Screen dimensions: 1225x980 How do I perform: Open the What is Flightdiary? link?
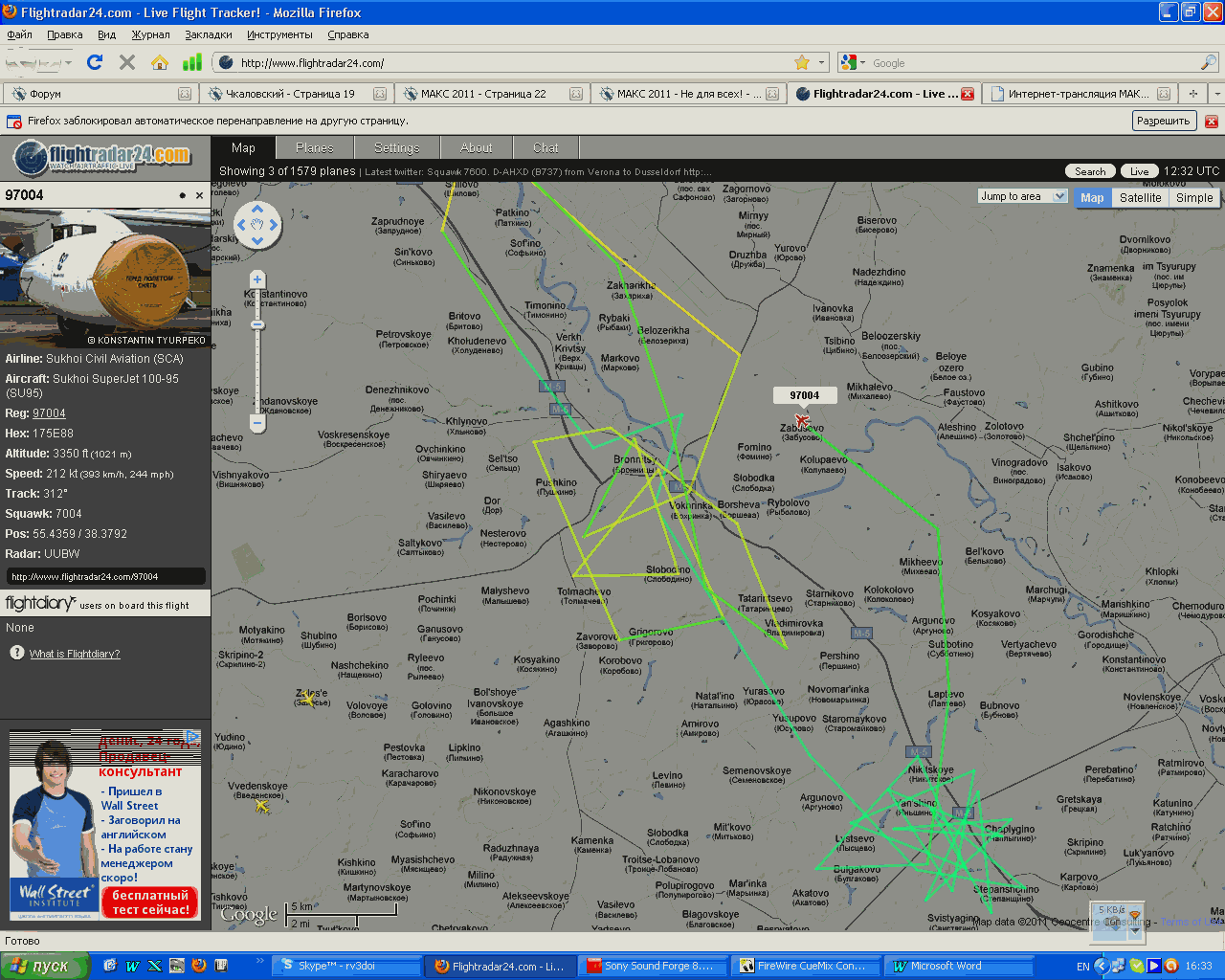(75, 654)
